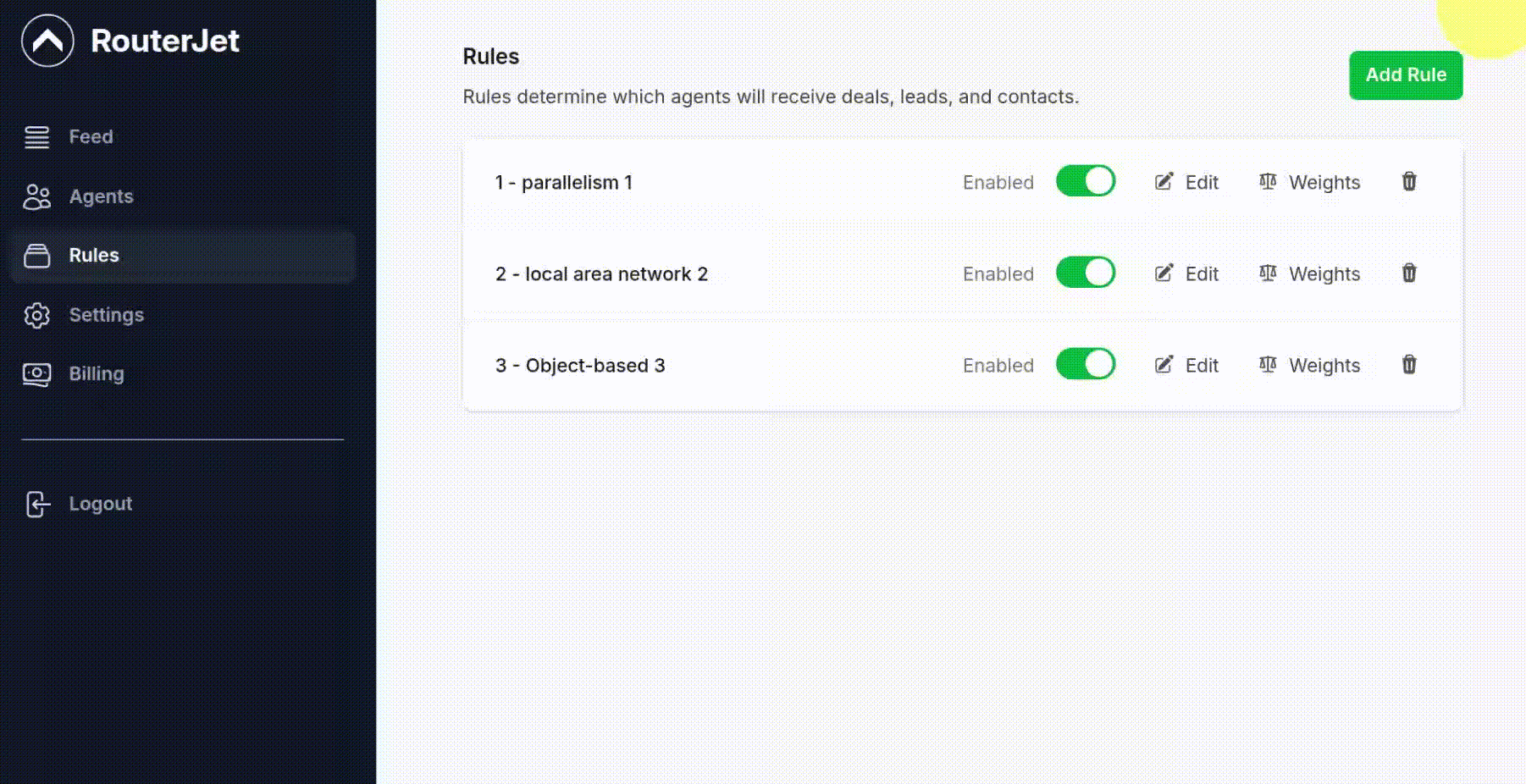Delete Object-based 3 with its trash icon
The width and height of the screenshot is (1526, 784).
tap(1409, 364)
